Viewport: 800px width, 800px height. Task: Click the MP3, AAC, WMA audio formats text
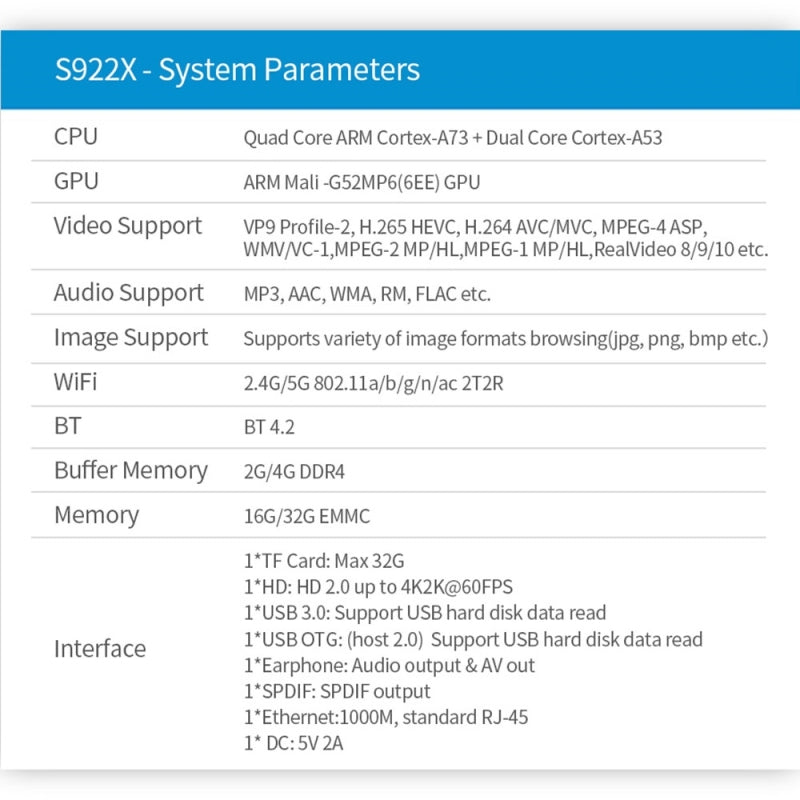(x=367, y=294)
